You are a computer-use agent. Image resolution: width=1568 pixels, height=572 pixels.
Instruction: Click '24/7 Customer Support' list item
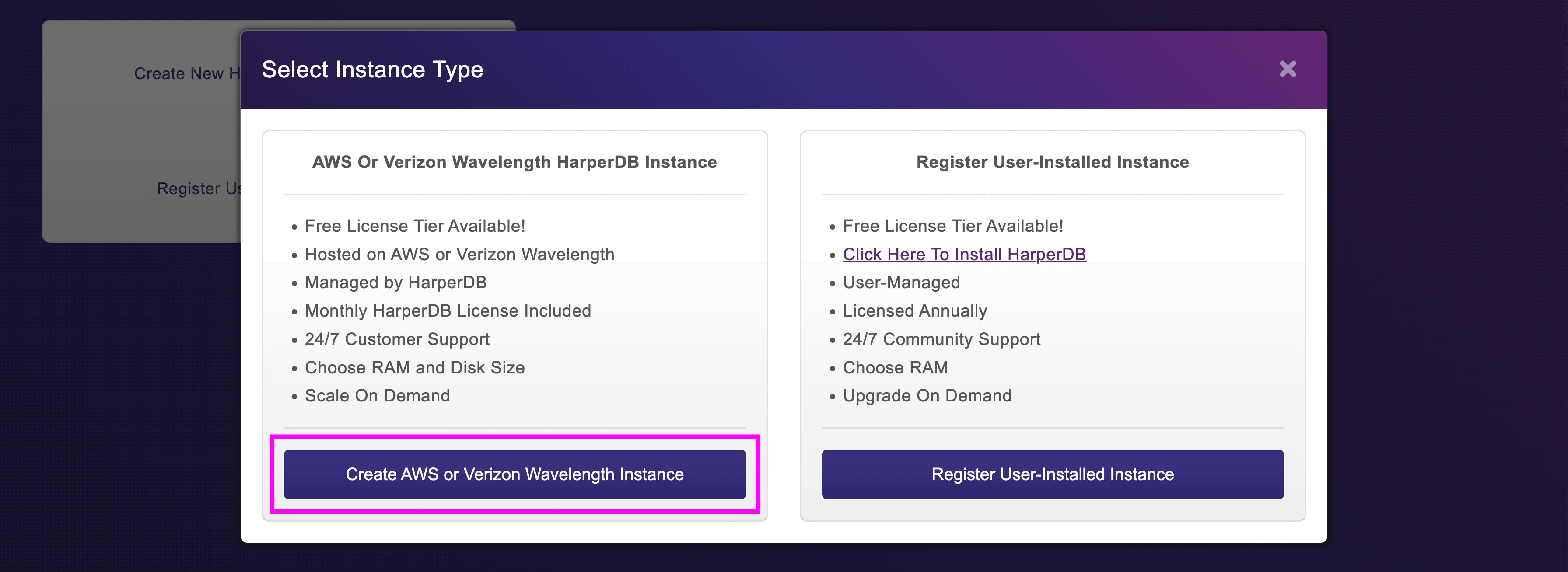(397, 339)
